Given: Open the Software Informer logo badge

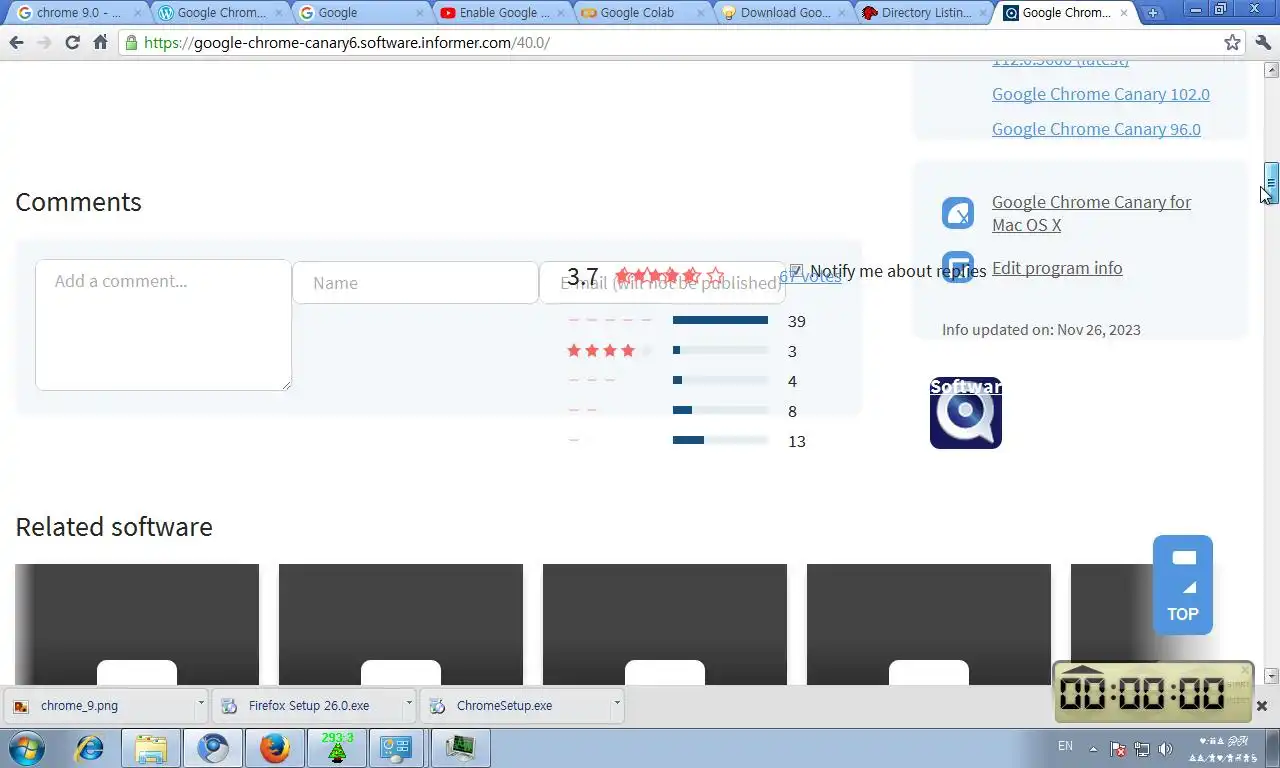Looking at the screenshot, I should 966,413.
